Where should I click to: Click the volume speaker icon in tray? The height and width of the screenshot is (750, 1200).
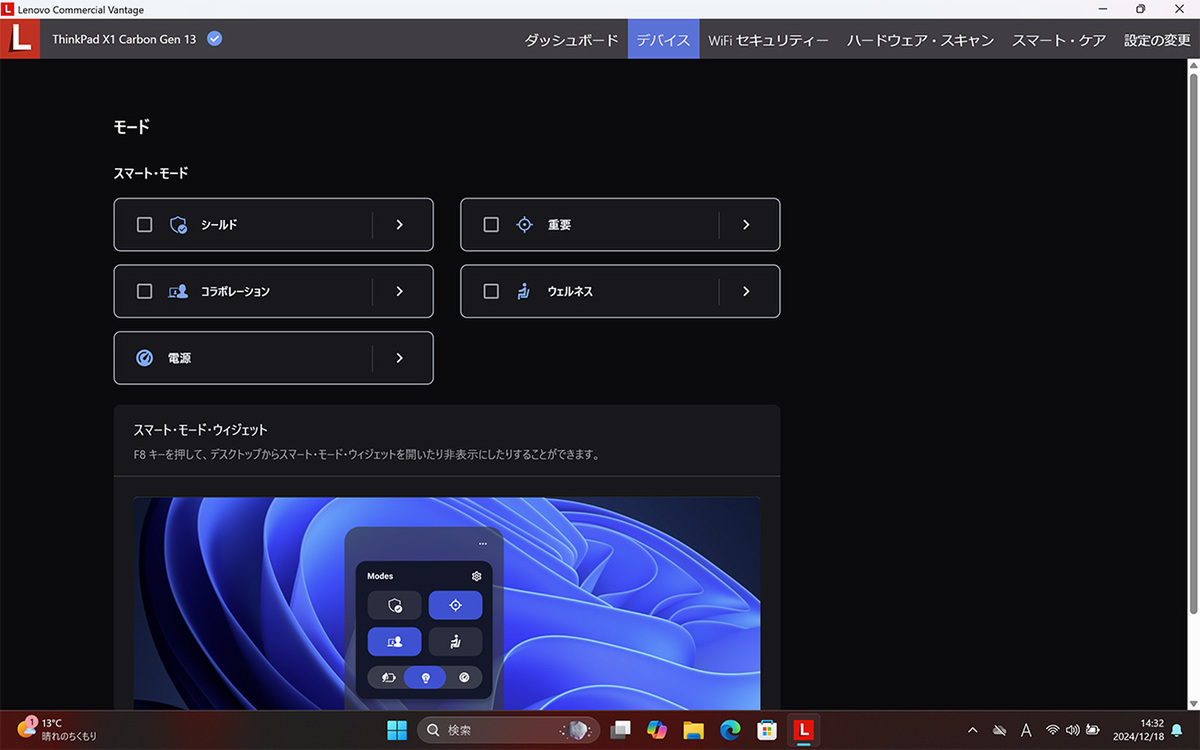[1072, 730]
